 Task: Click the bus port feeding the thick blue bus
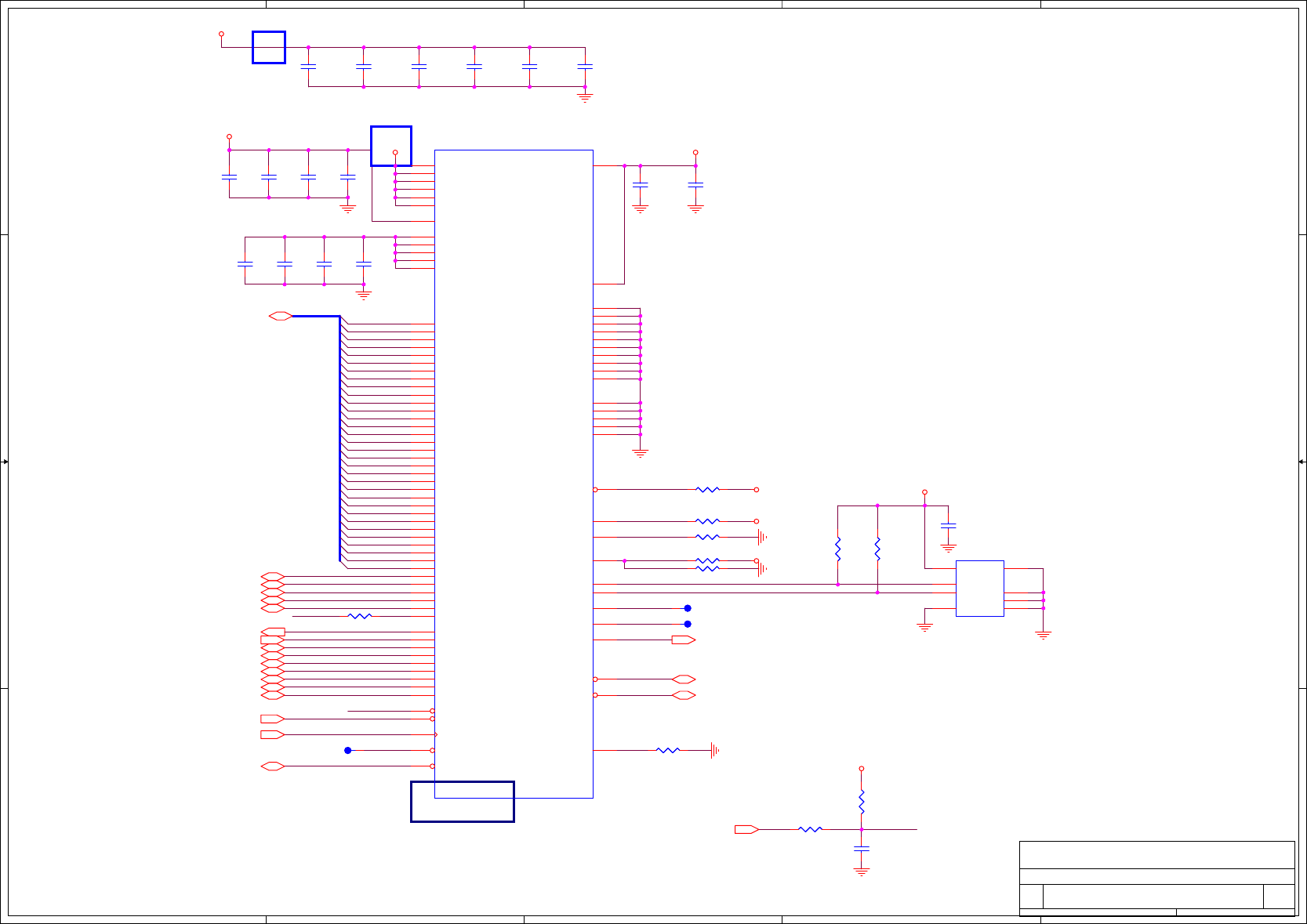(x=281, y=316)
